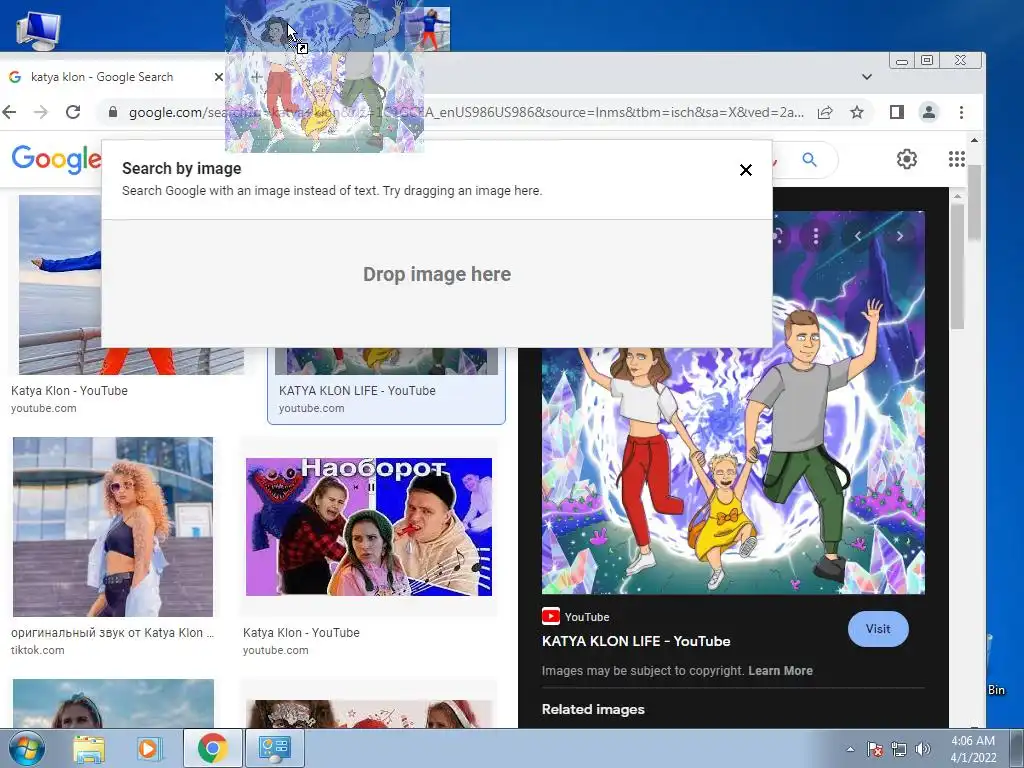Click the Chrome taskbar icon
This screenshot has width=1024, height=768.
[x=212, y=748]
